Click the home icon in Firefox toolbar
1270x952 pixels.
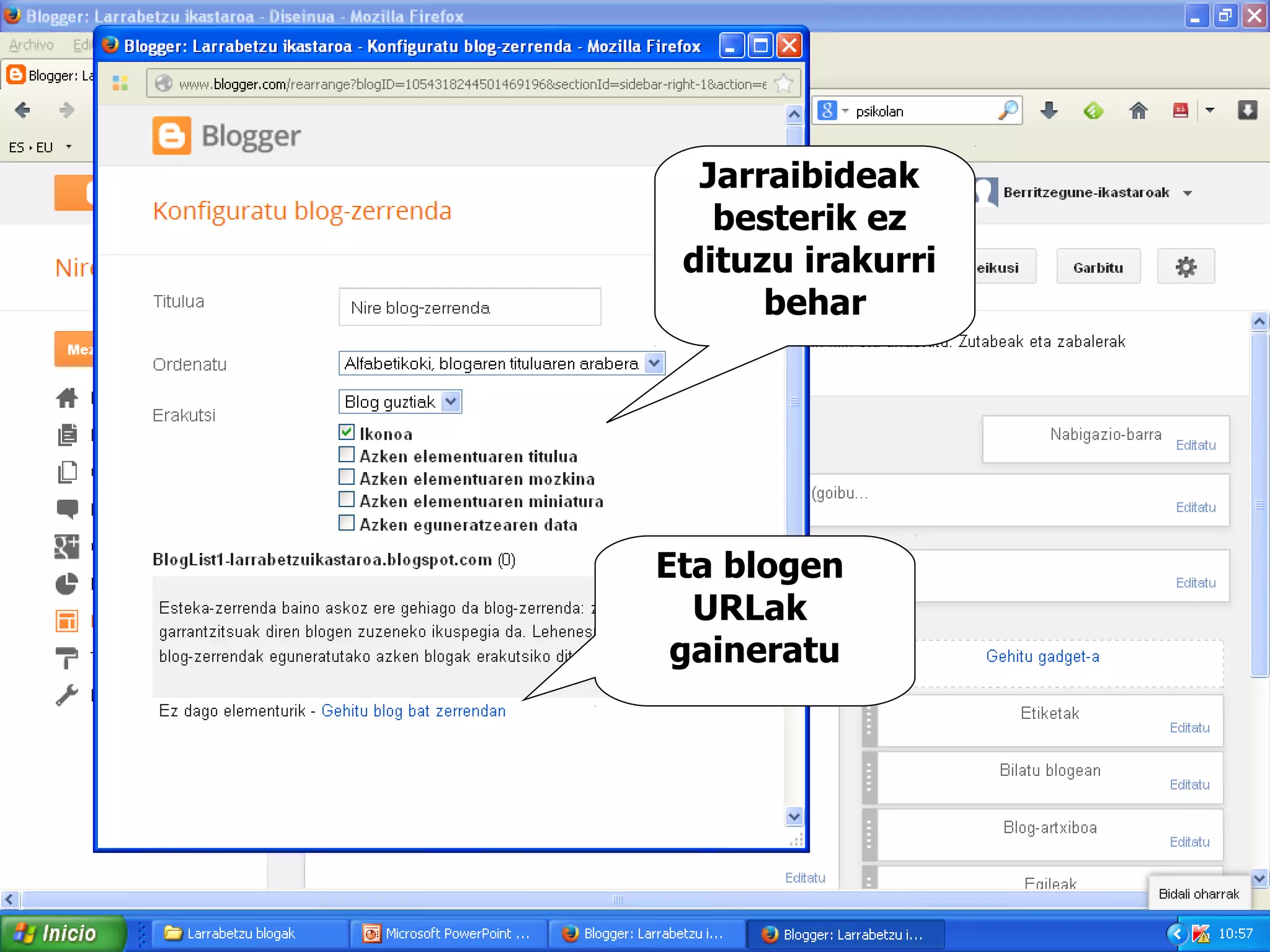1138,111
